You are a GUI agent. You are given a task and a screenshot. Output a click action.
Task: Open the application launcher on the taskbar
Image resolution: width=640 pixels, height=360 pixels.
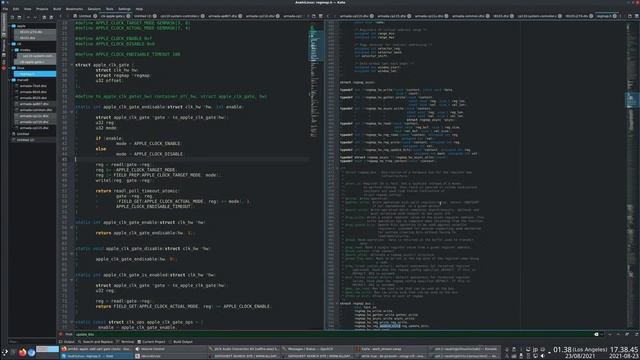pyautogui.click(x=4, y=352)
